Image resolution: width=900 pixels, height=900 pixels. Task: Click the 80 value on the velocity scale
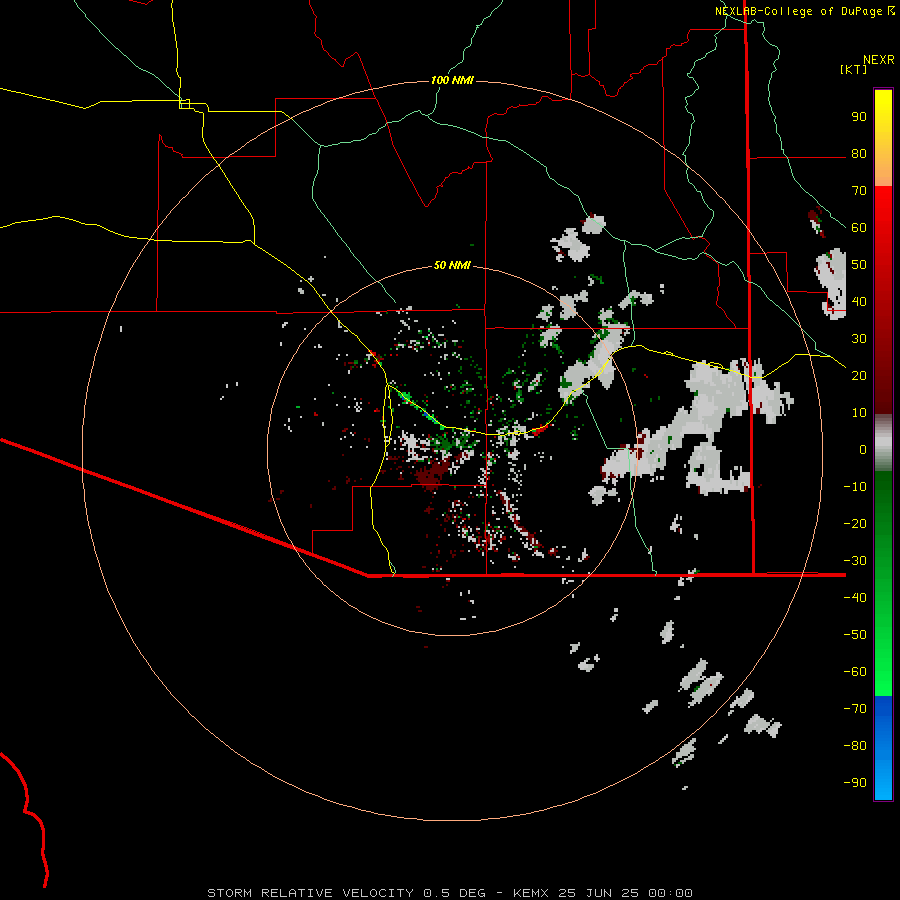click(x=859, y=153)
